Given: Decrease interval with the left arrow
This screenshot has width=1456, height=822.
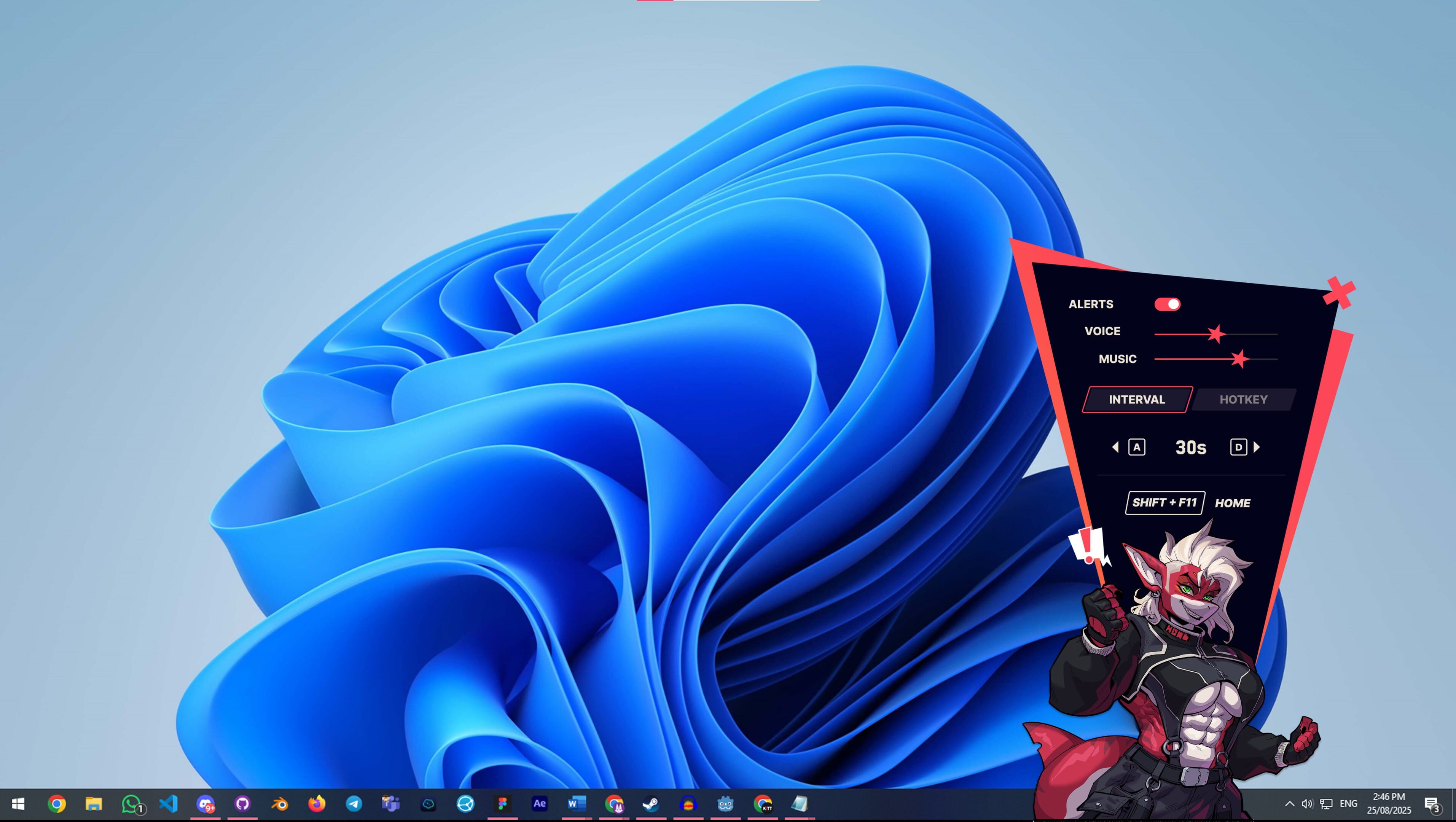Looking at the screenshot, I should coord(1115,447).
